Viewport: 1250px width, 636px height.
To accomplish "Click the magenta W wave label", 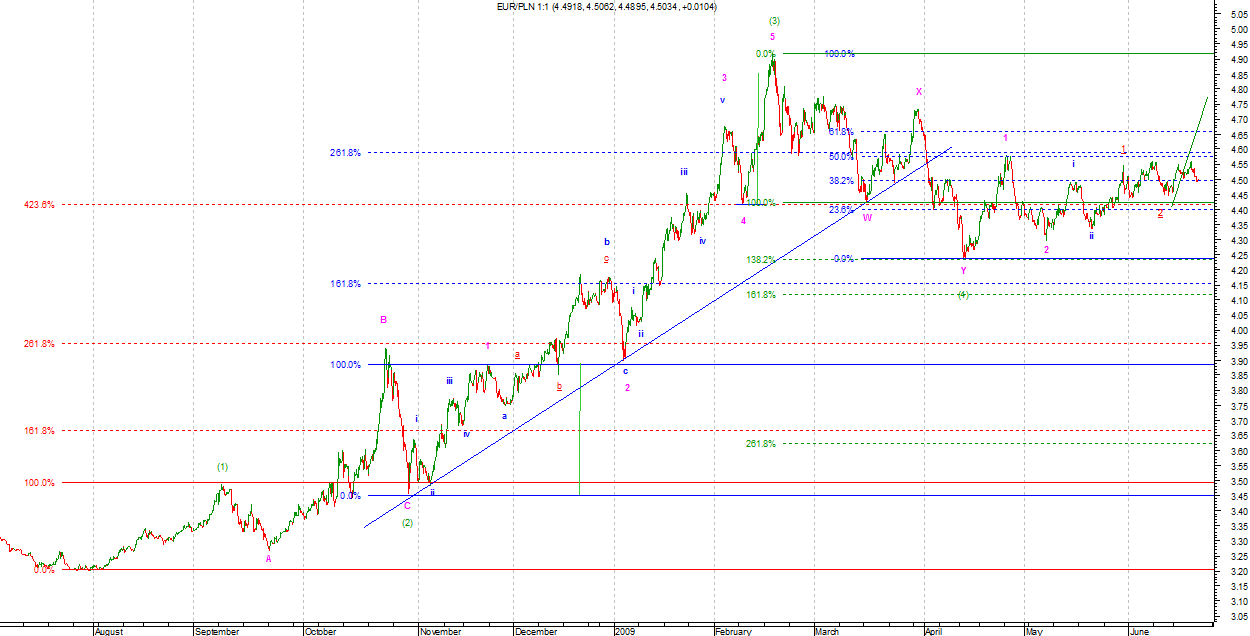I will click(867, 217).
